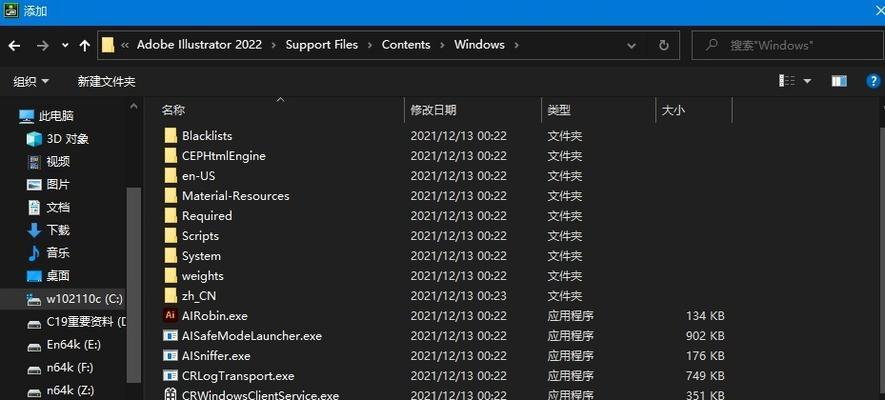Select the Scripts folder icon
This screenshot has height=400, width=885.
point(171,236)
